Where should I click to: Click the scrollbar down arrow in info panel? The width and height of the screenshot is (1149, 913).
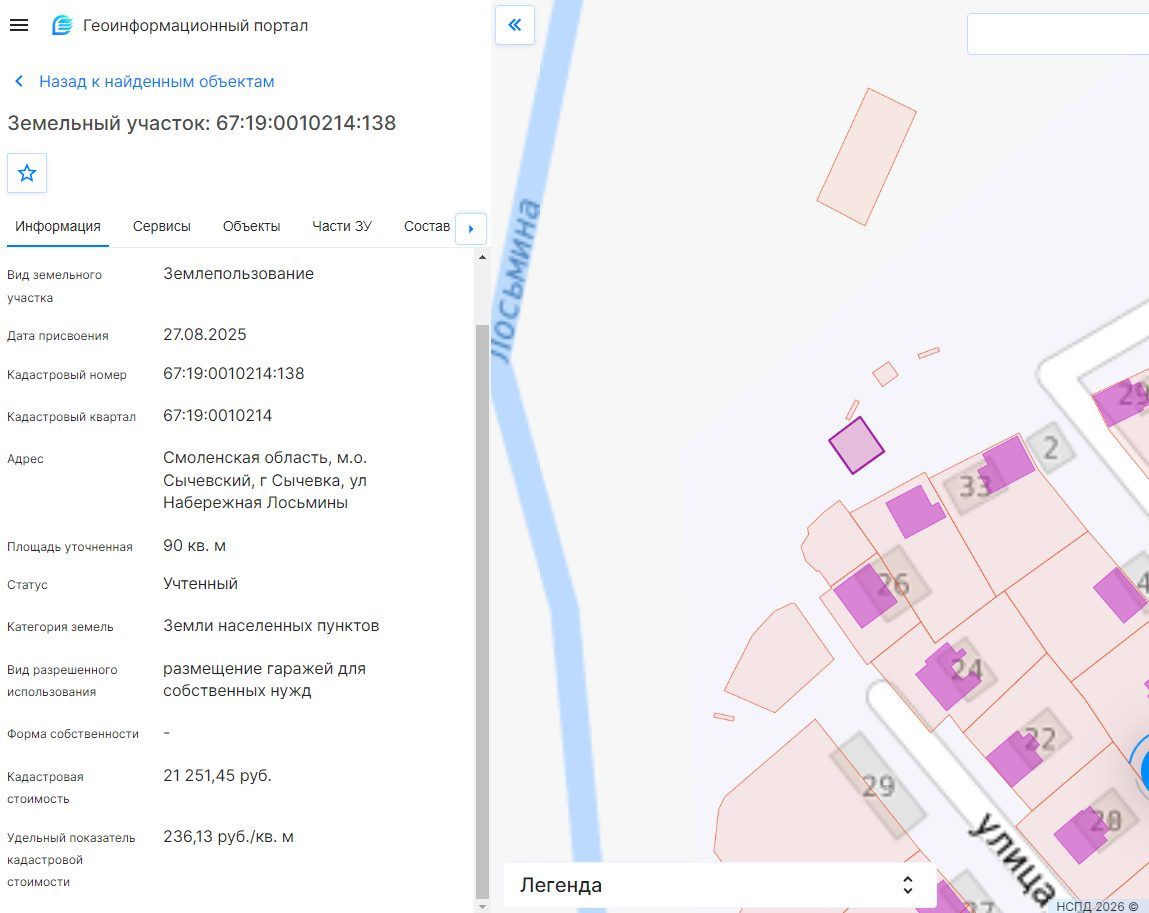pos(481,906)
